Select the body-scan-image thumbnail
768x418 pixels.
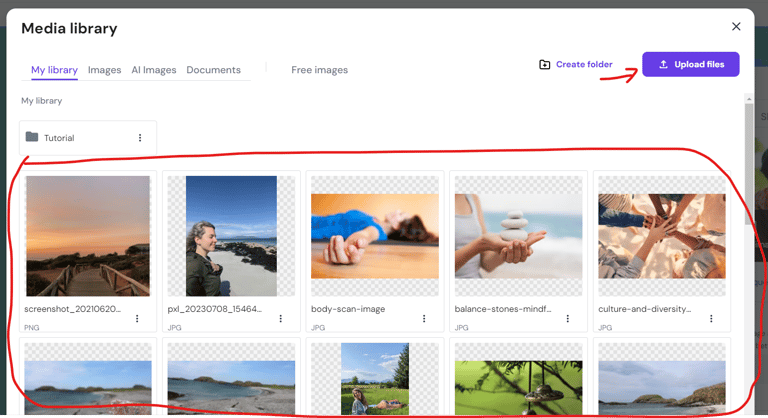pyautogui.click(x=375, y=236)
